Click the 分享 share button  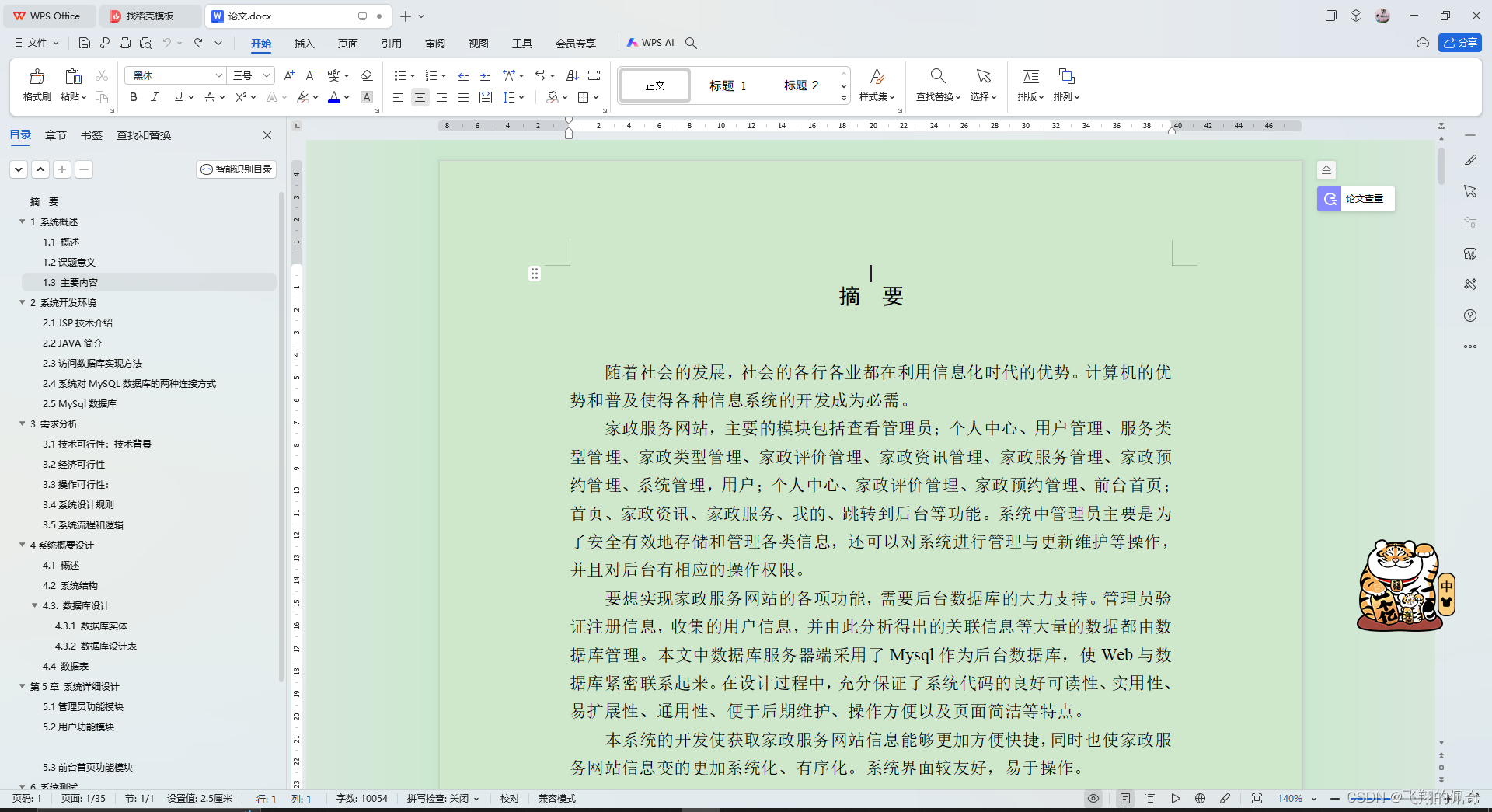1460,43
